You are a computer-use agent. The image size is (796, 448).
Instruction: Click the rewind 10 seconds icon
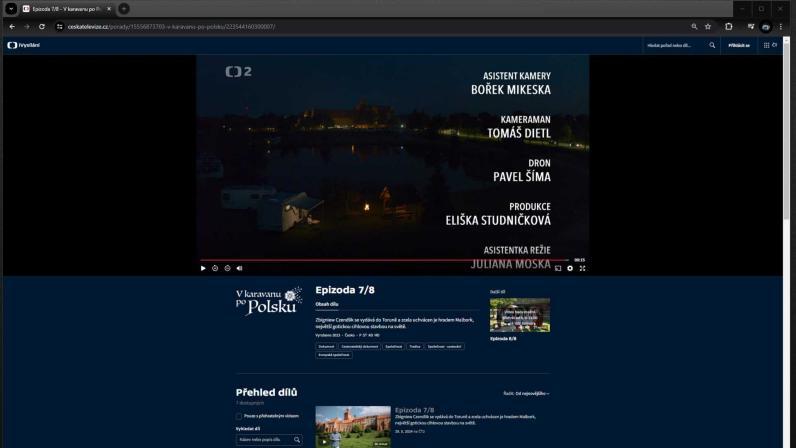point(215,268)
